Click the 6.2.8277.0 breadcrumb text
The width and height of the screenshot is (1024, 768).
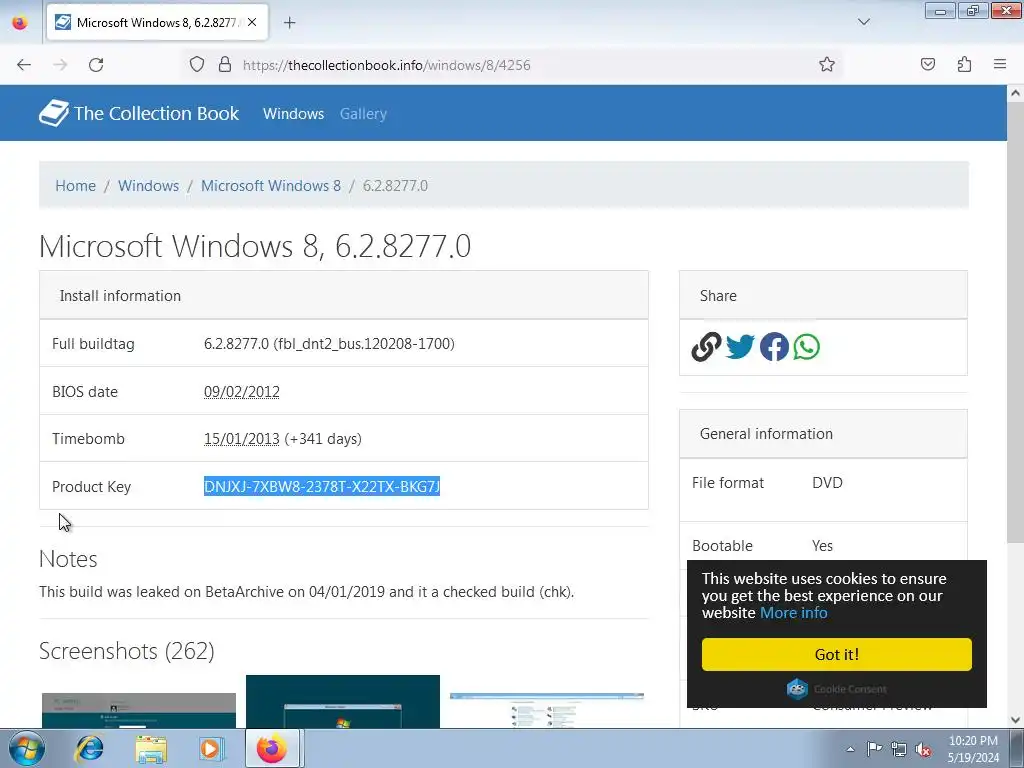[x=395, y=185]
